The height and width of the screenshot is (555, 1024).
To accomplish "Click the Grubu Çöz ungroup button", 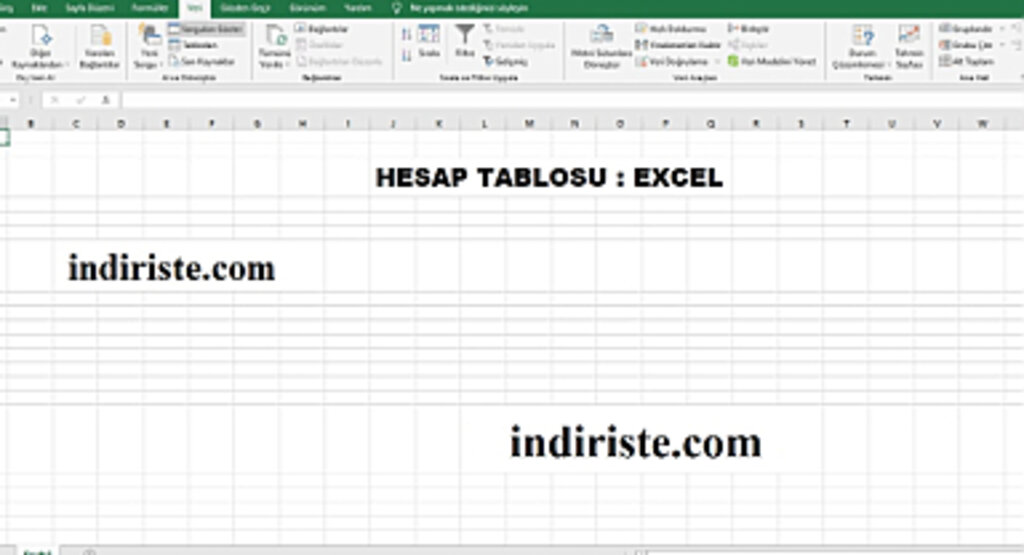I will (965, 45).
